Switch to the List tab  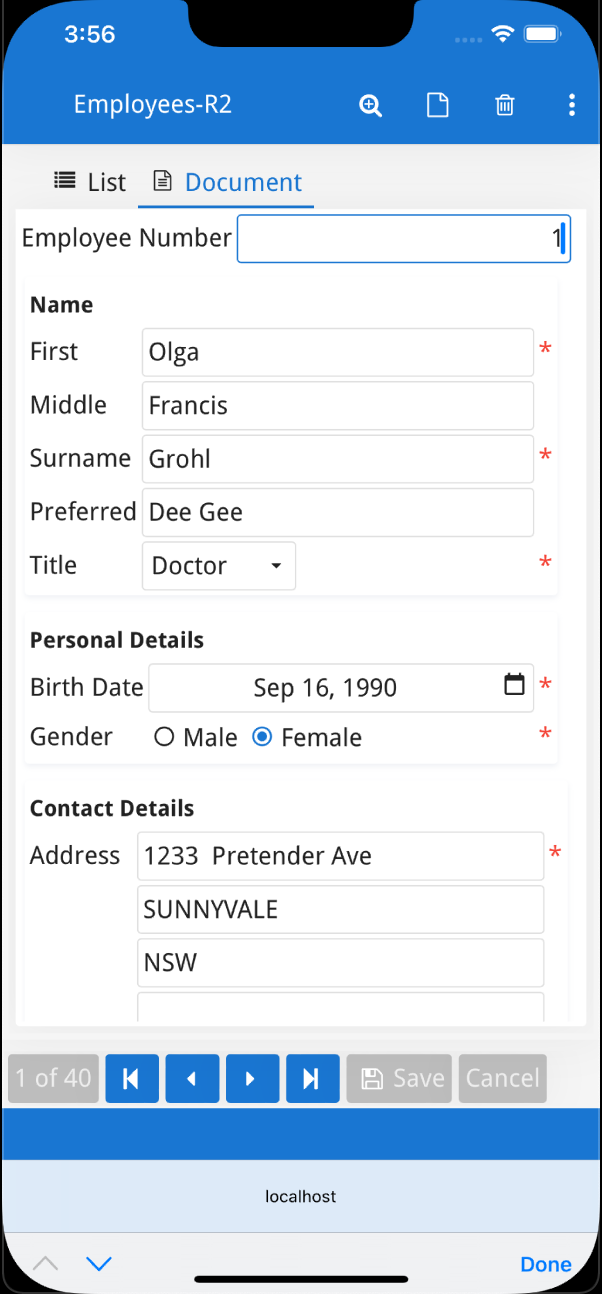89,181
